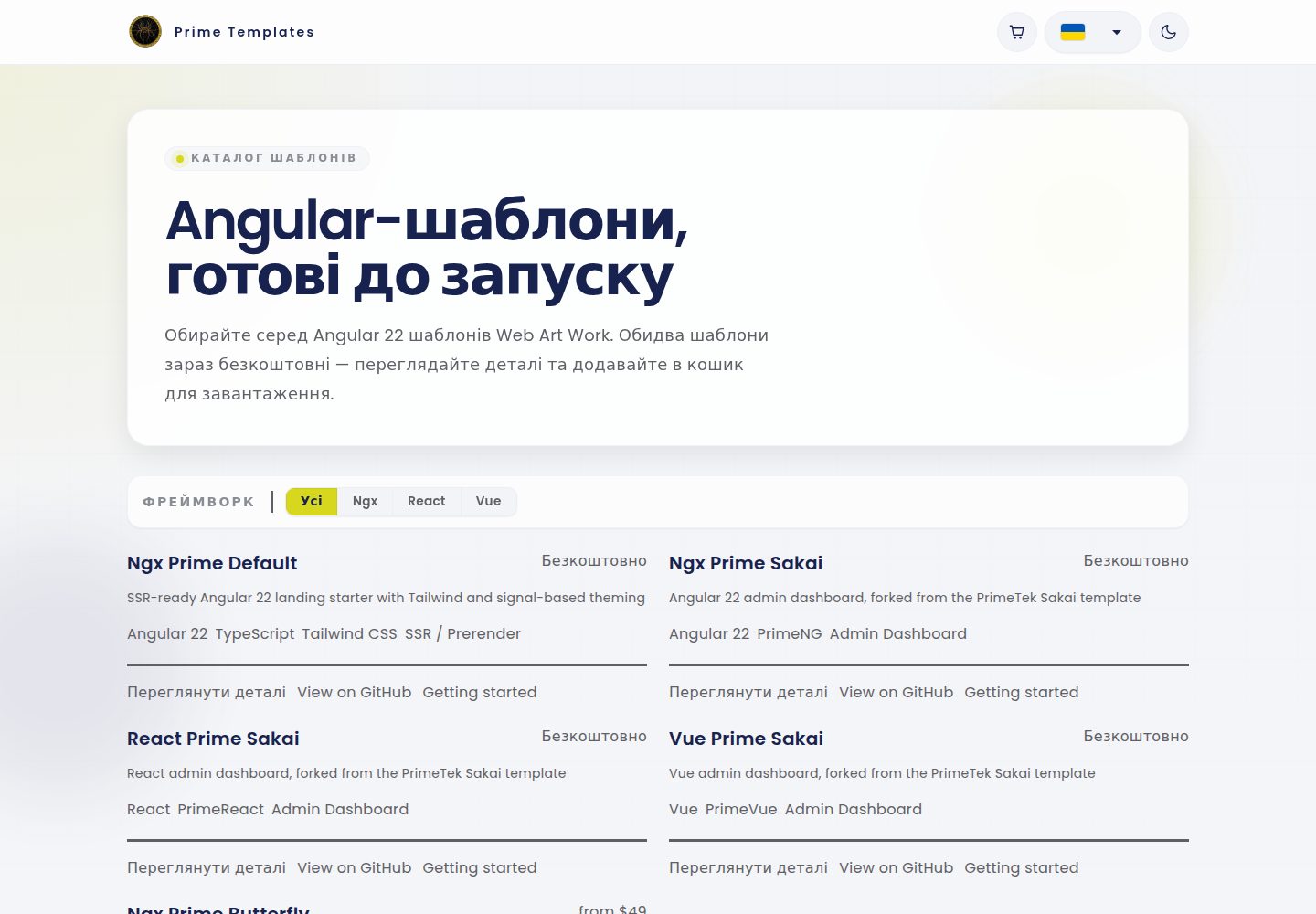Filter templates by Vue
1316x914 pixels.
point(488,501)
